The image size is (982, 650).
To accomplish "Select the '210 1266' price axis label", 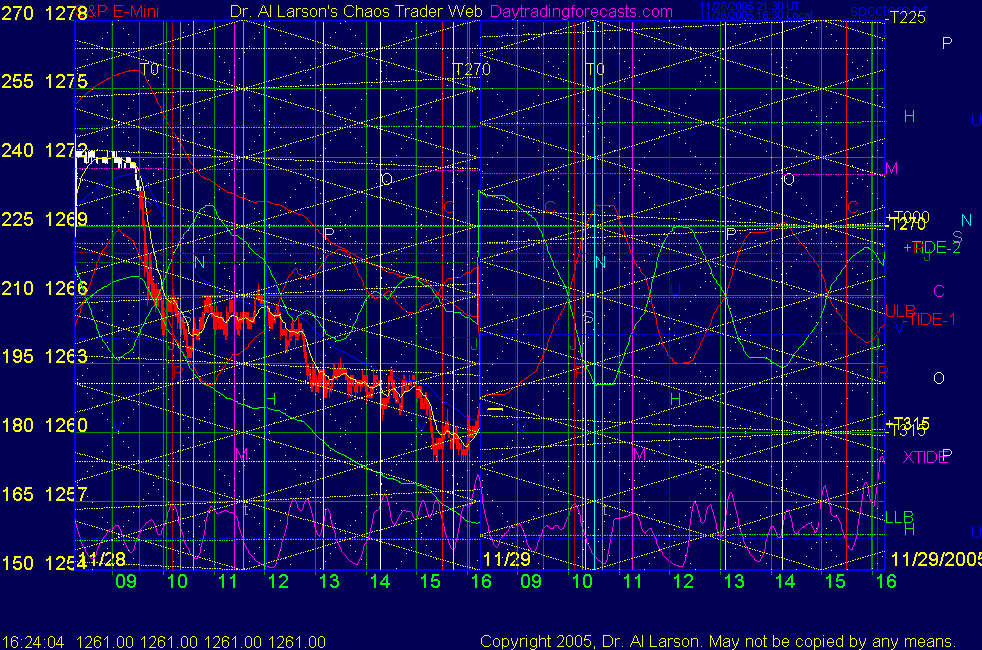I will pyautogui.click(x=44, y=288).
